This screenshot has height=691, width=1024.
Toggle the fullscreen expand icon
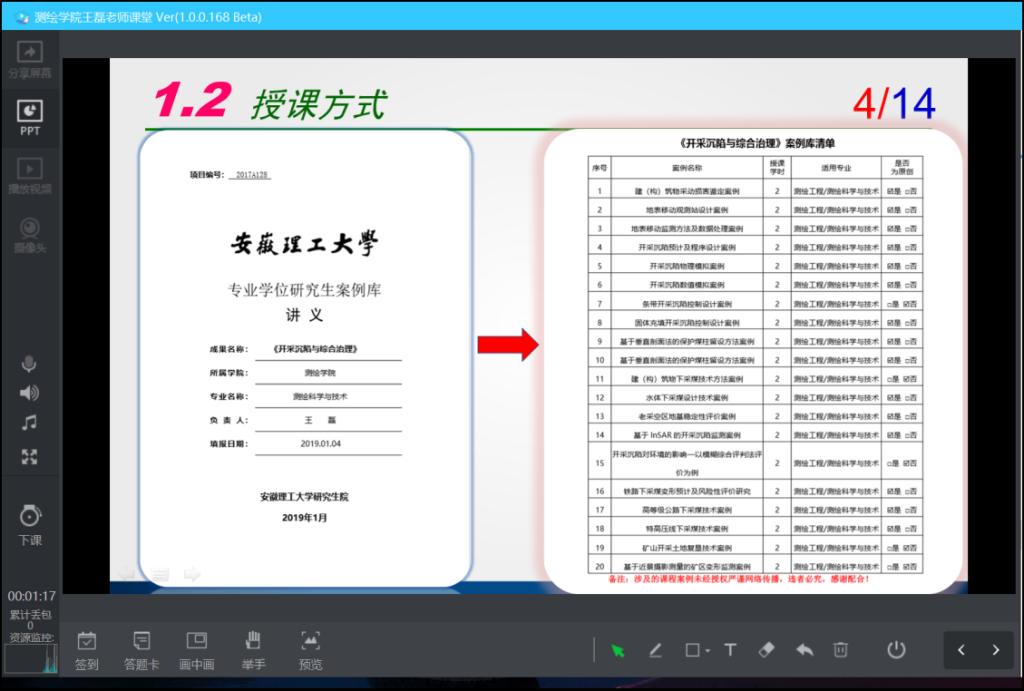[30, 457]
